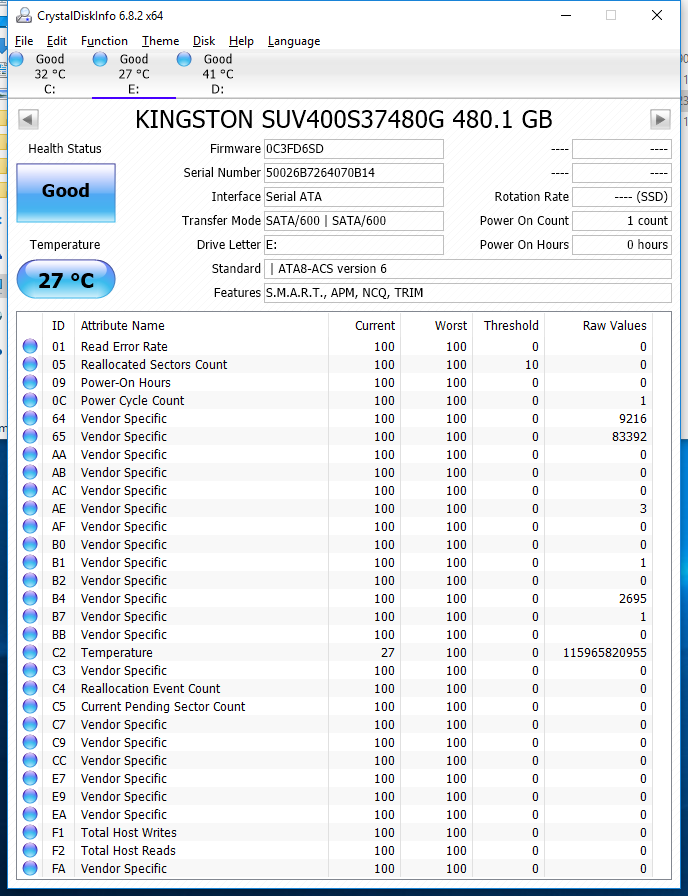Click the 27 °C temperature button
688x896 pixels.
66,280
